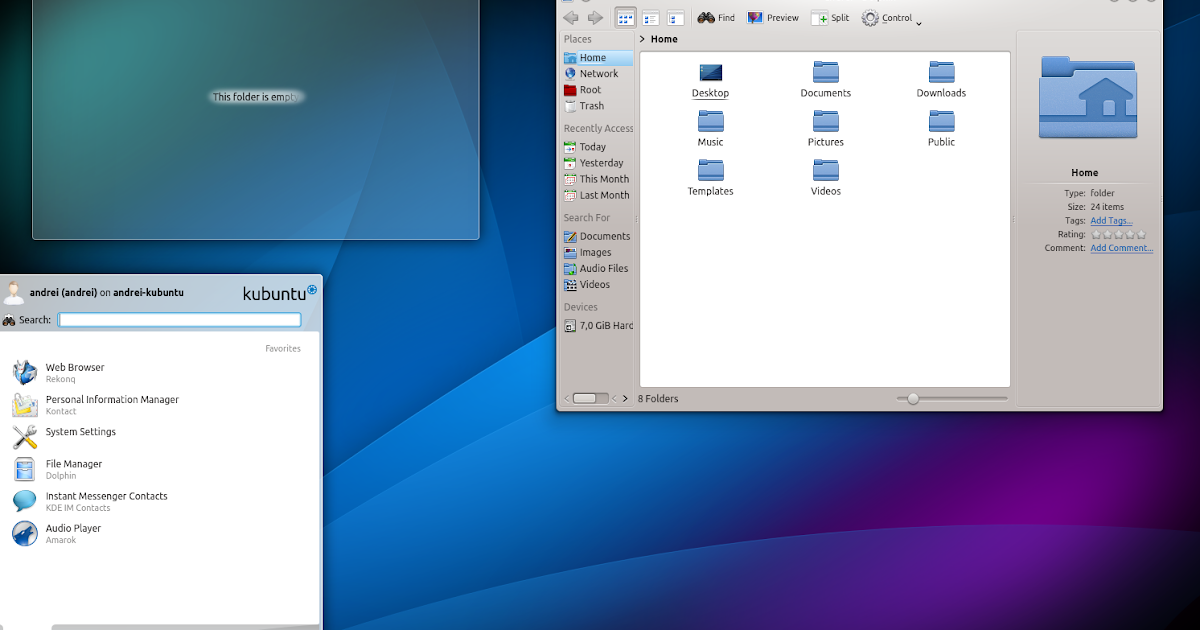1200x630 pixels.
Task: Open Instant Messenger Contacts
Action: point(160,501)
